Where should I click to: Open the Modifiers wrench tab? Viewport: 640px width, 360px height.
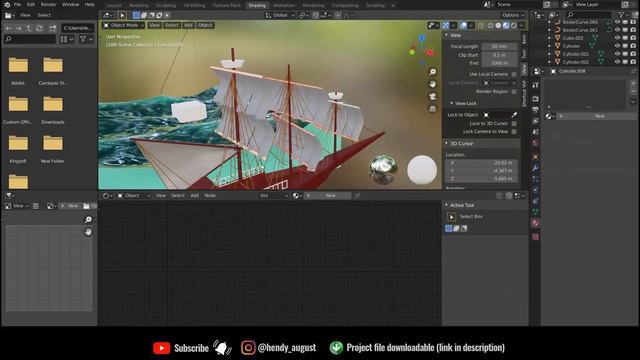tap(536, 168)
